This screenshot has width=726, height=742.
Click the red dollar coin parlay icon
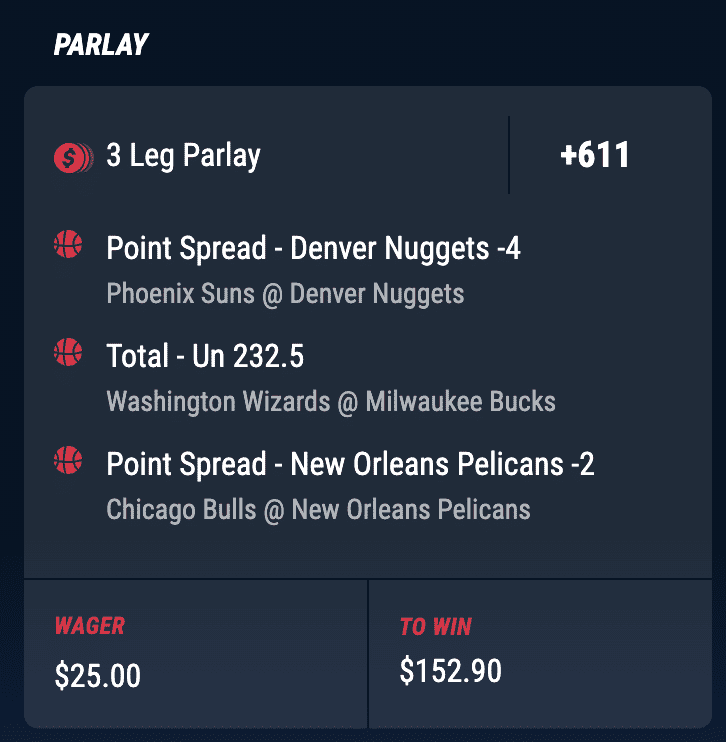(73, 158)
